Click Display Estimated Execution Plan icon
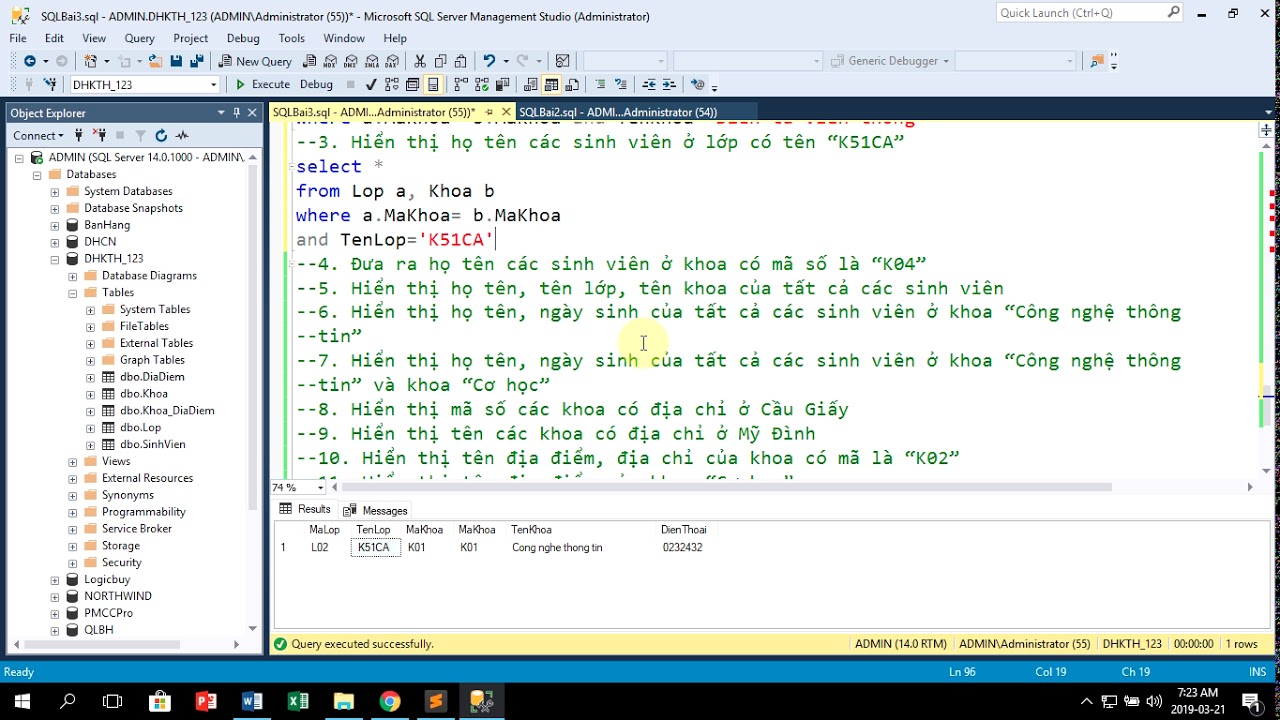 (x=391, y=85)
